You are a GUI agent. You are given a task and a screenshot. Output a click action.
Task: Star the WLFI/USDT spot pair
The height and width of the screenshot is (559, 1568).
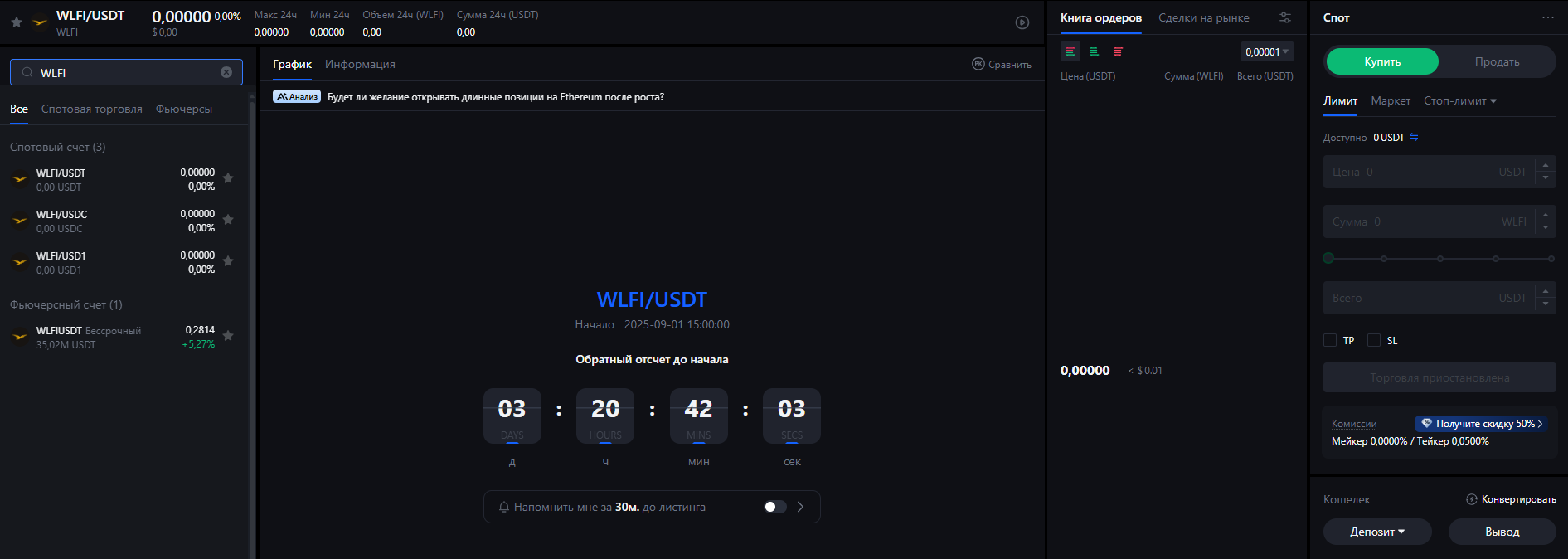pyautogui.click(x=228, y=178)
